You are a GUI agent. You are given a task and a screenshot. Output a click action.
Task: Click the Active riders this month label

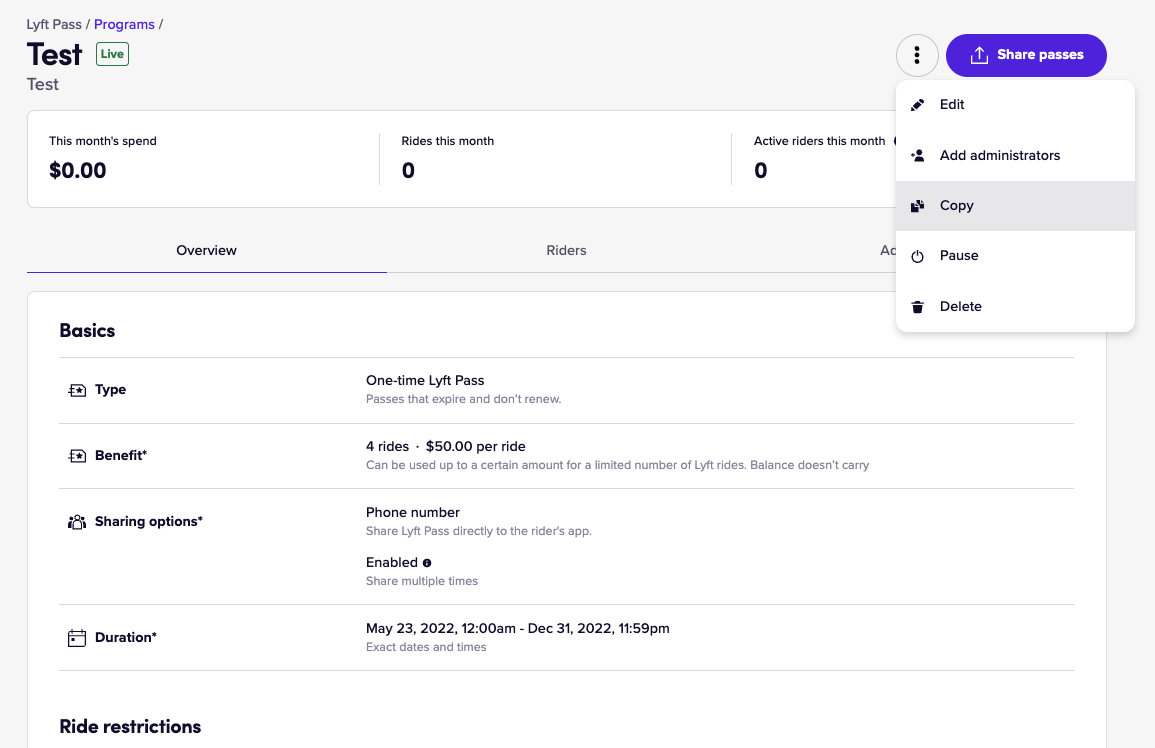click(x=819, y=141)
